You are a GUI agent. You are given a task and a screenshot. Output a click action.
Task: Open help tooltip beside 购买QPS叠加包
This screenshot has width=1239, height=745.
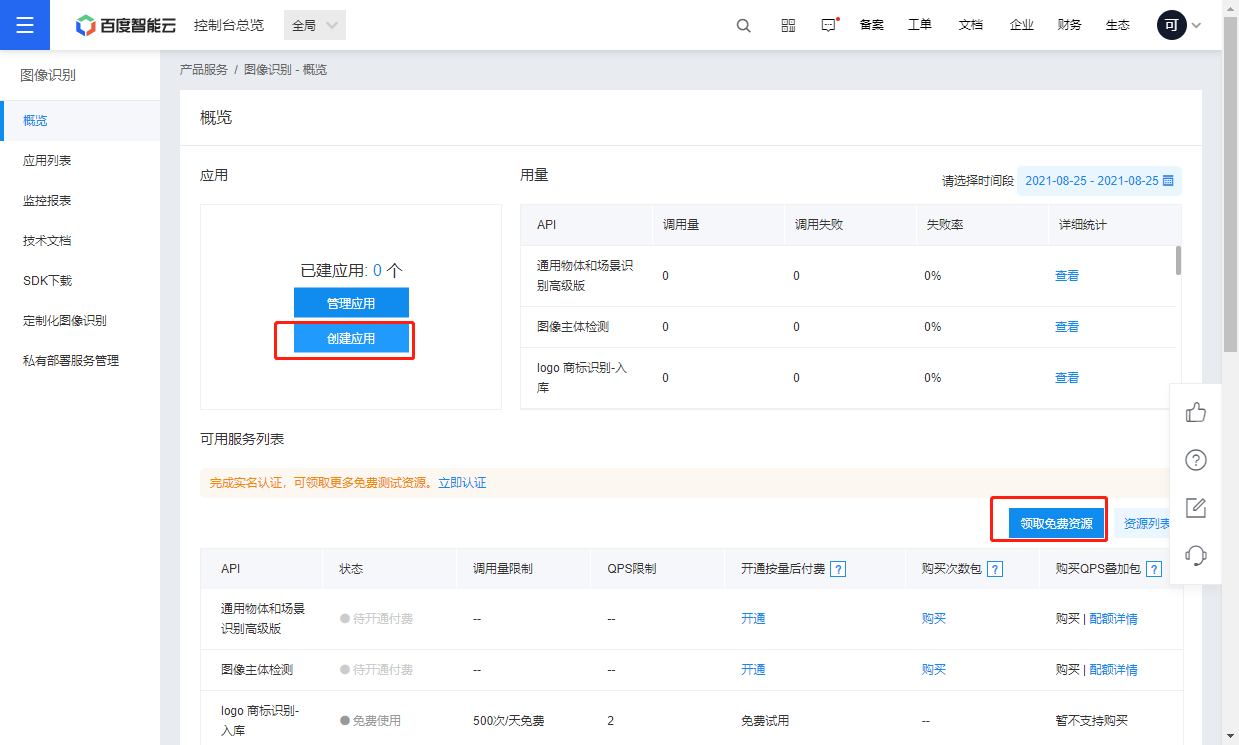point(1154,568)
